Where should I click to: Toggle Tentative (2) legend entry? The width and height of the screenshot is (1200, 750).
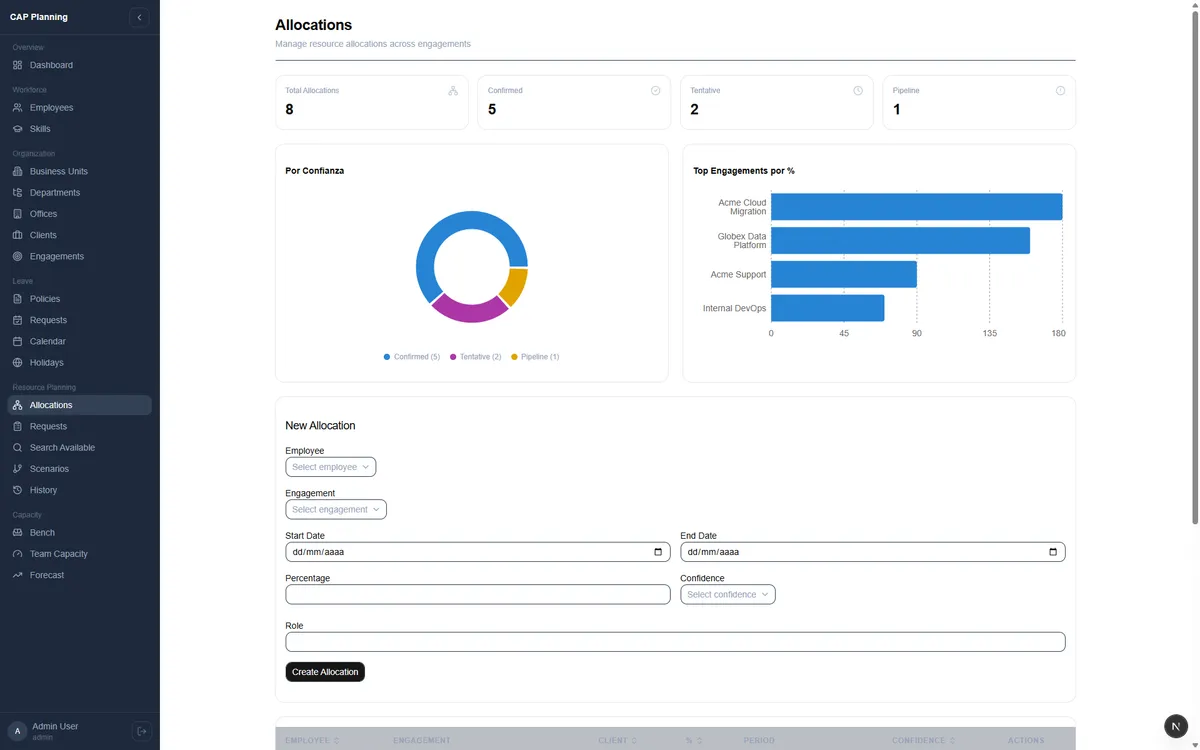[476, 357]
